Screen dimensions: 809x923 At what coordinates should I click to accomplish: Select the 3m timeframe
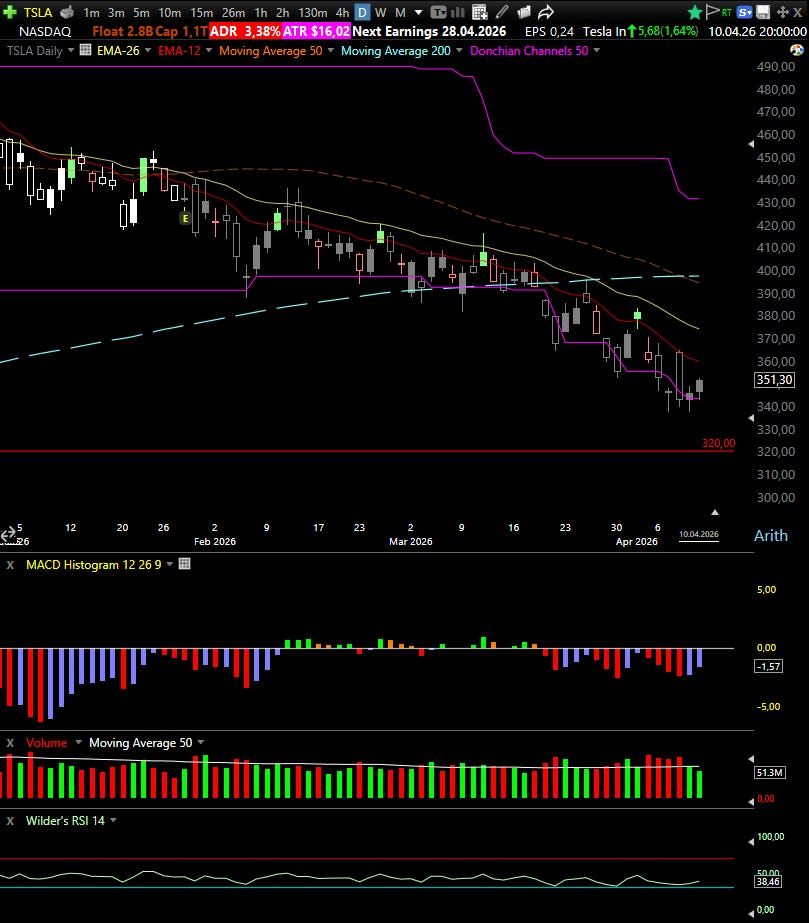pos(116,12)
